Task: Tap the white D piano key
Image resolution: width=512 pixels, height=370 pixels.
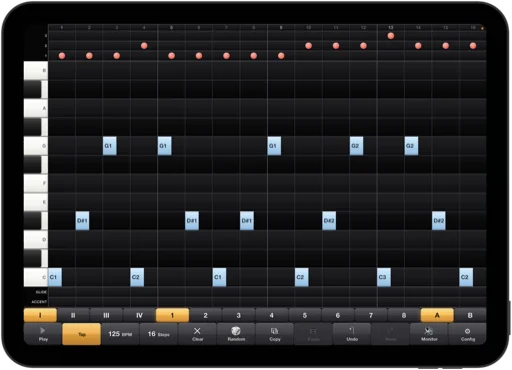Action: (36, 239)
